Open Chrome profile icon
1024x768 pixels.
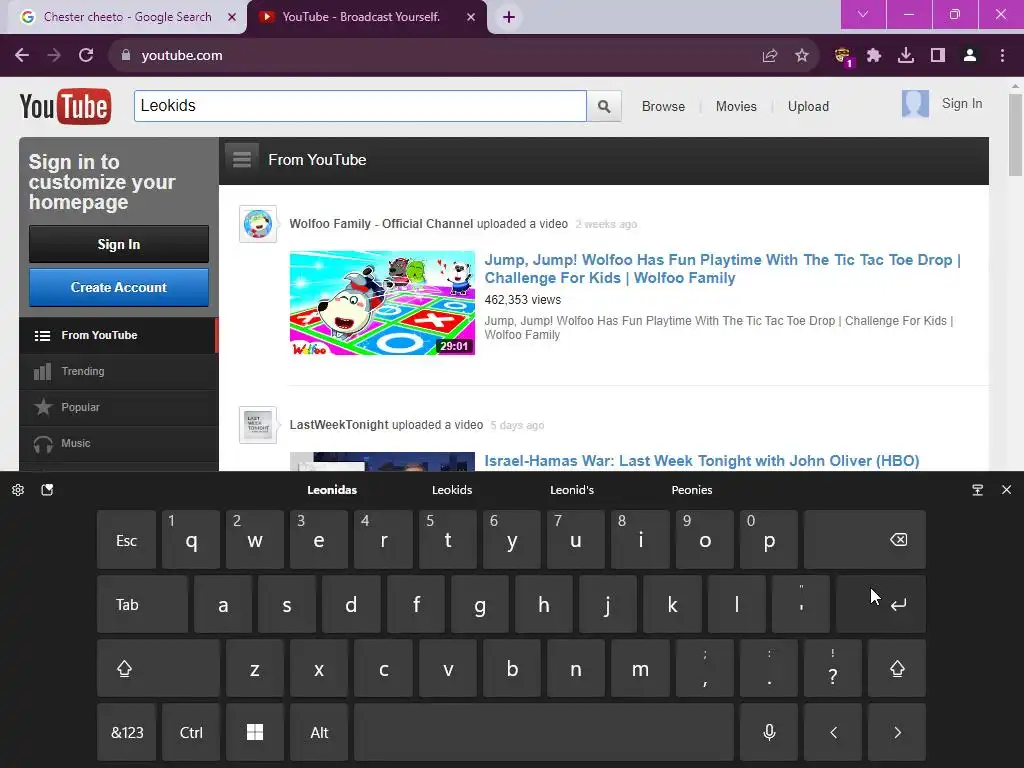pos(970,56)
